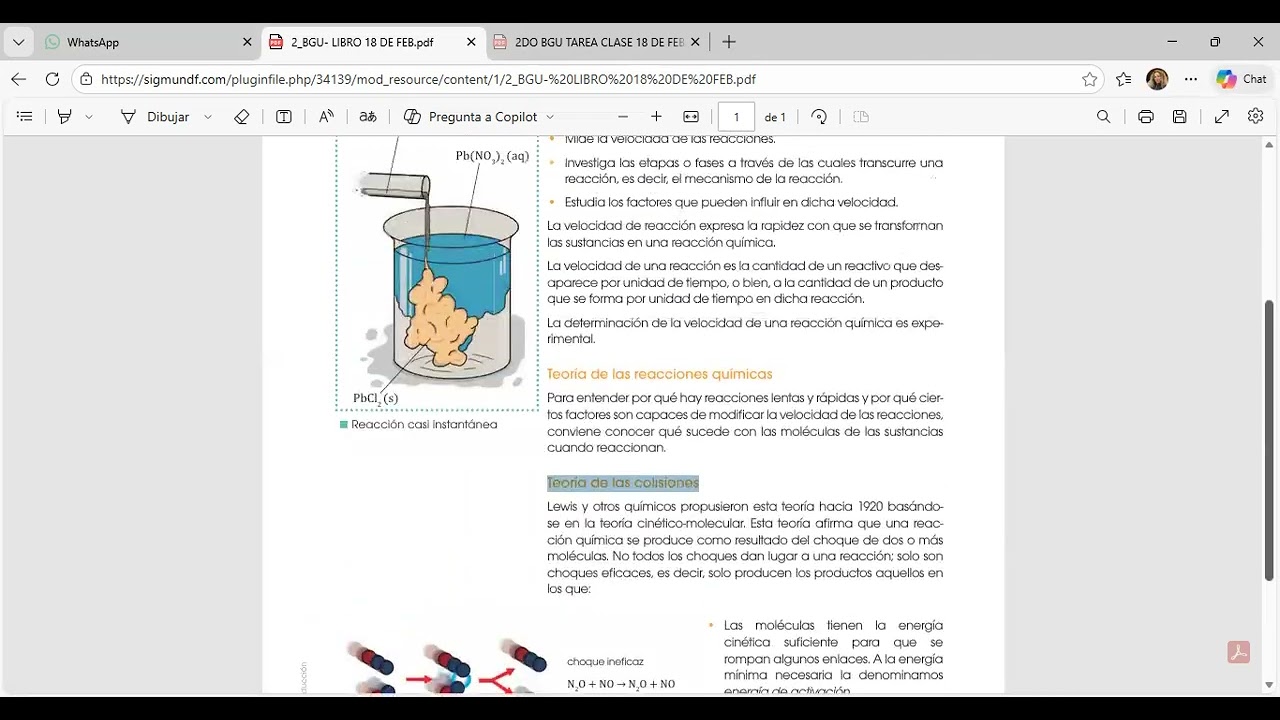Close the 2DO BGU TAREA CLASE tab
Image resolution: width=1280 pixels, height=720 pixels.
click(695, 42)
